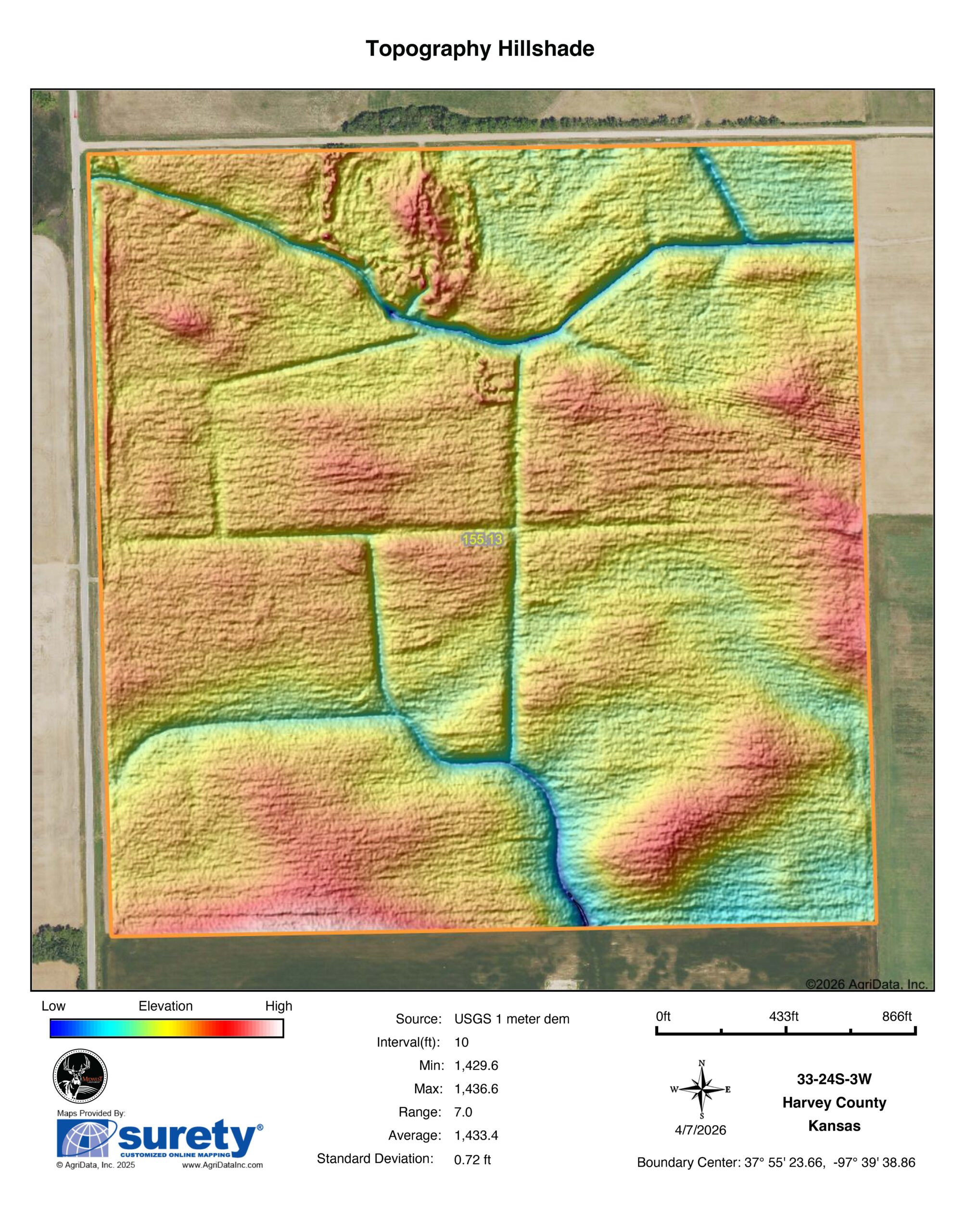The width and height of the screenshot is (954, 1232).
Task: Open the www.AgriDataInc.com link
Action: [x=222, y=1166]
